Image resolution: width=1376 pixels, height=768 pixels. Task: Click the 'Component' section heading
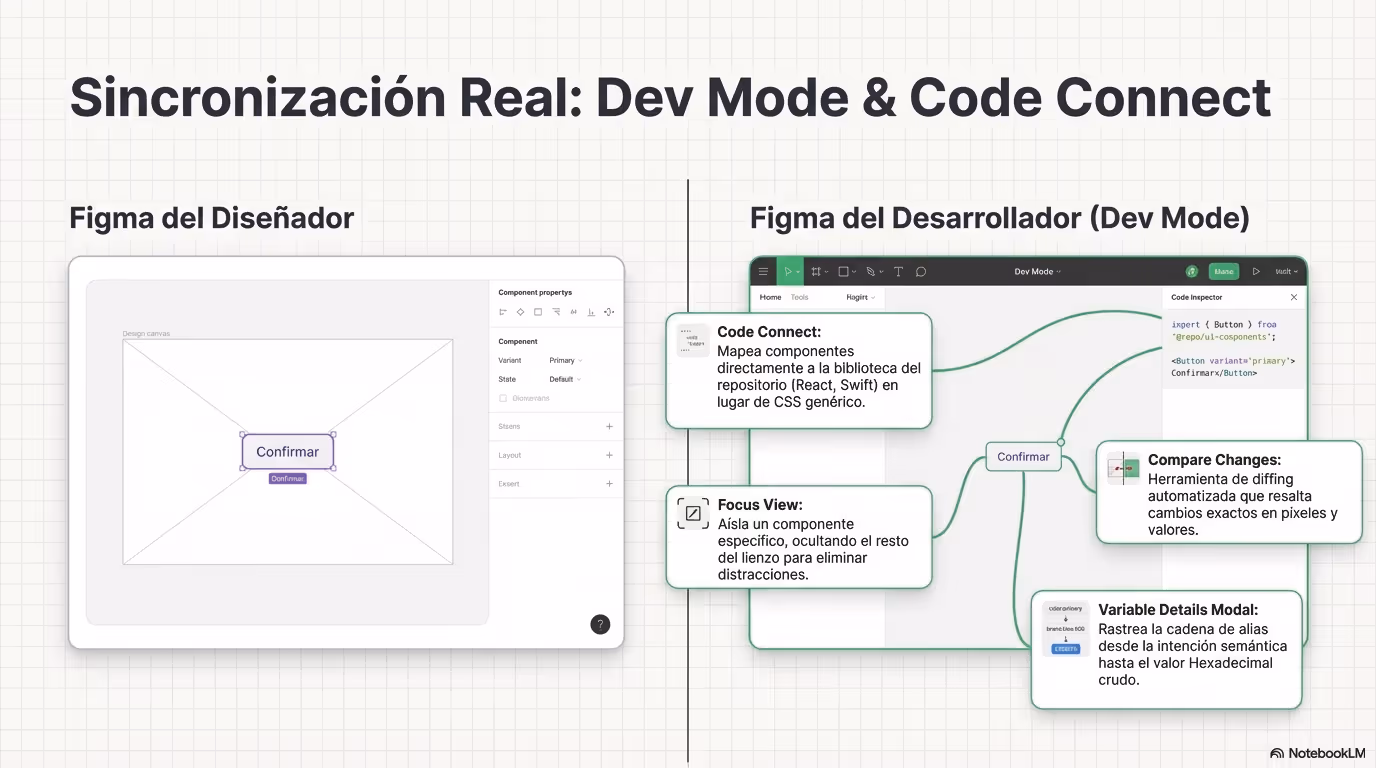pos(518,341)
